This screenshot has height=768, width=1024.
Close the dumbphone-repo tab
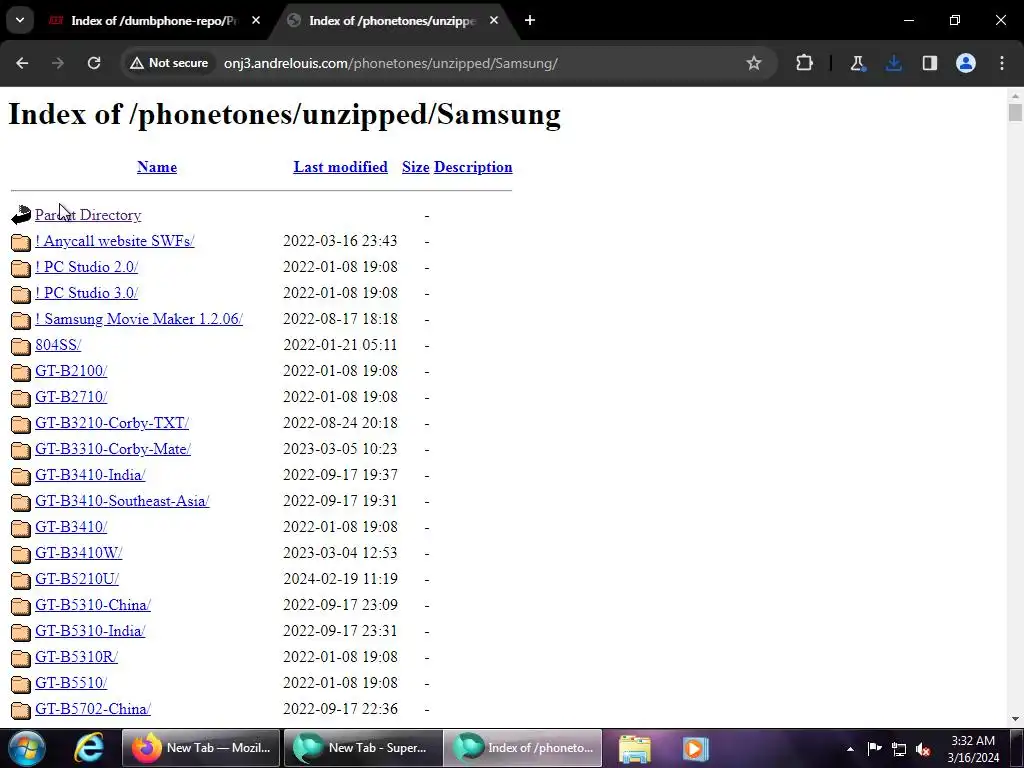pos(256,20)
